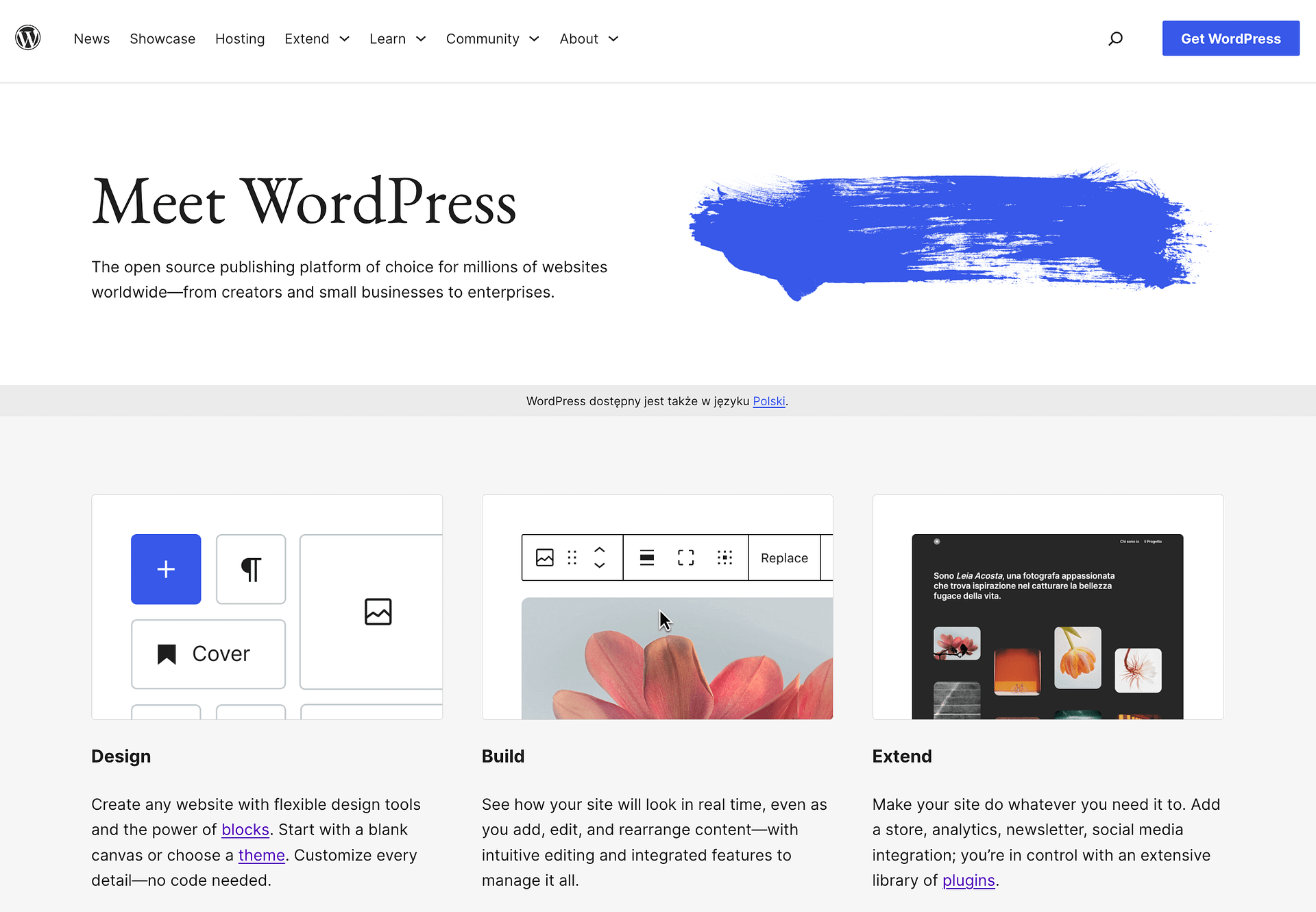1316x912 pixels.
Task: Click the Polski language link
Action: pyautogui.click(x=768, y=401)
